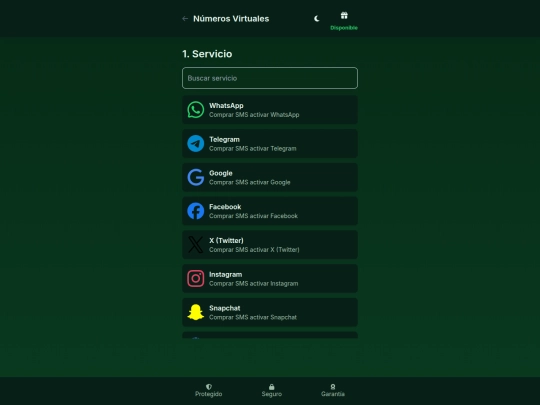Click 'Comprar SMS activar Facebook' text

tap(253, 216)
